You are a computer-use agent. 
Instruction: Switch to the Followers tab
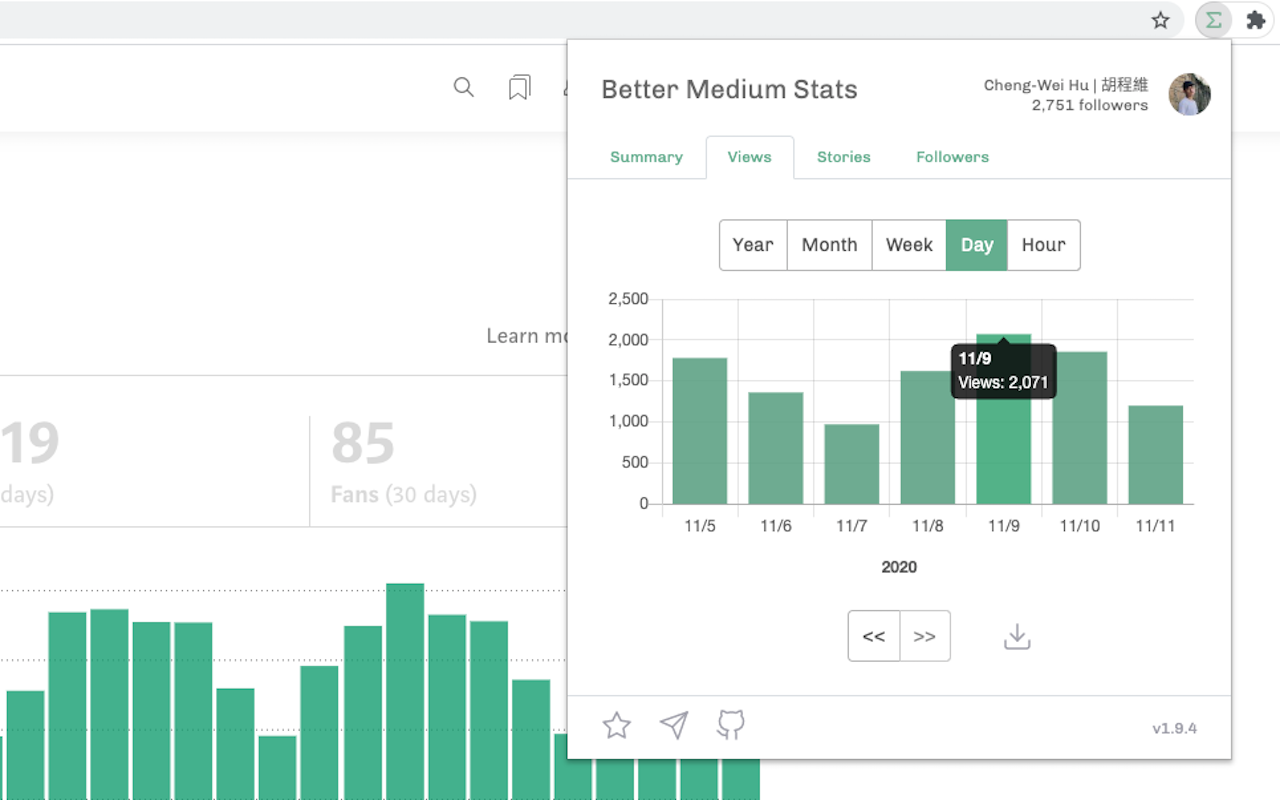click(953, 157)
